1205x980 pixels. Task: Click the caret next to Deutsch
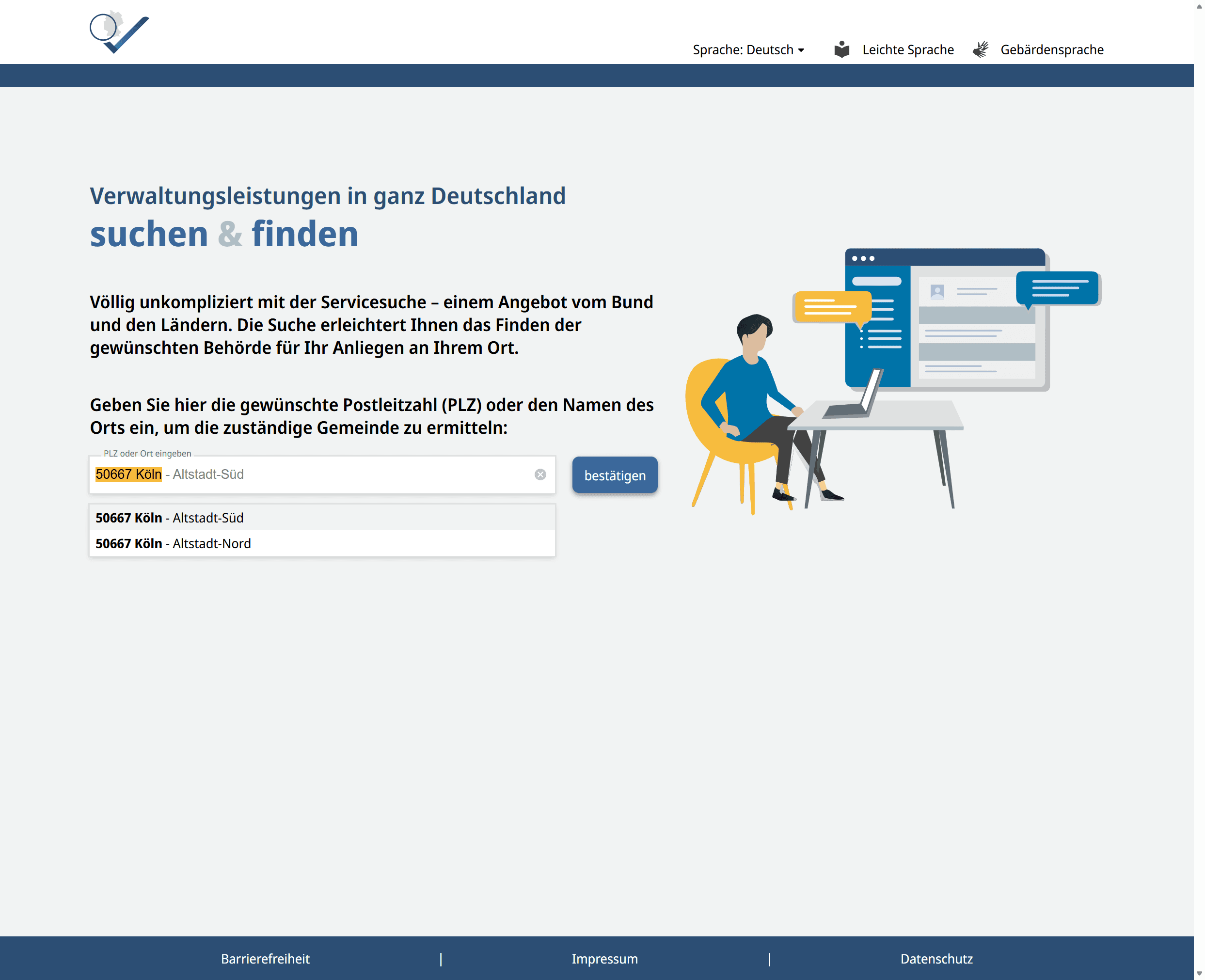pyautogui.click(x=801, y=50)
